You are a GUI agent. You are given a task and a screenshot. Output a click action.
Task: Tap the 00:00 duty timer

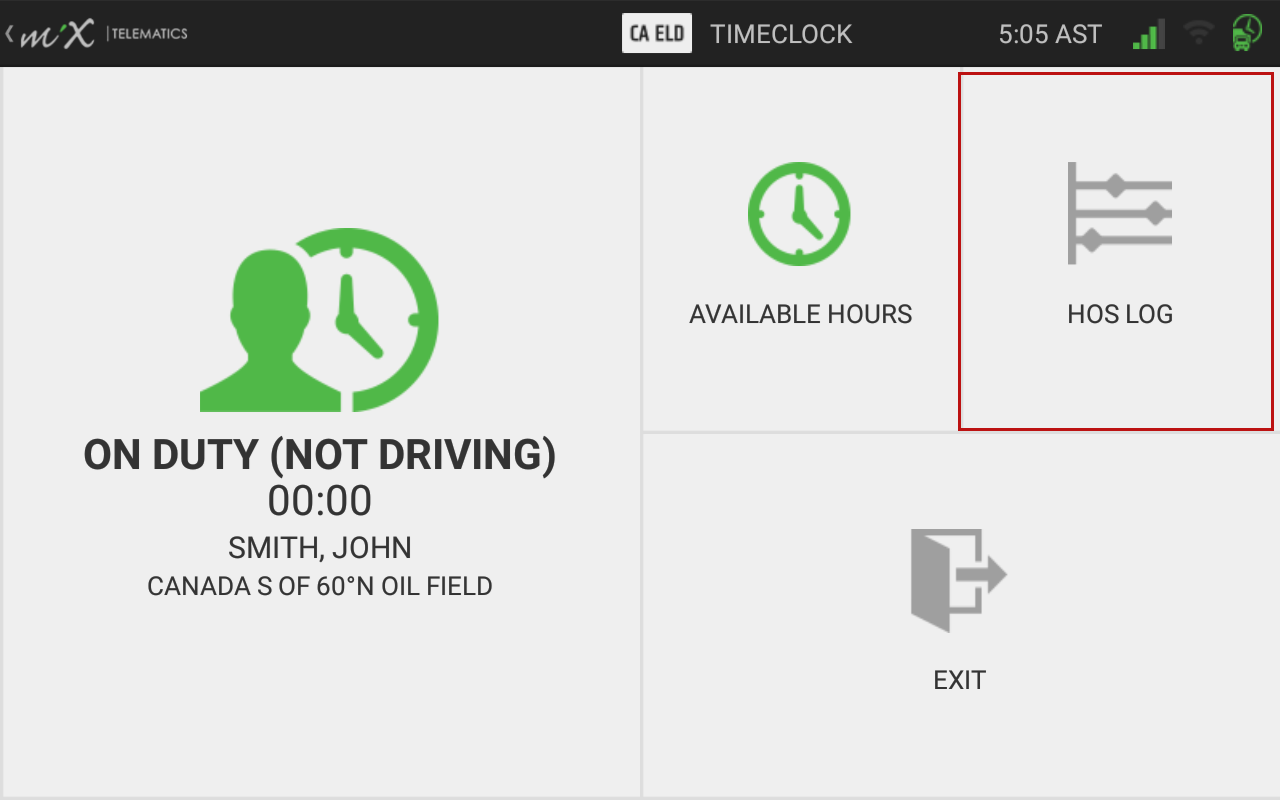320,501
